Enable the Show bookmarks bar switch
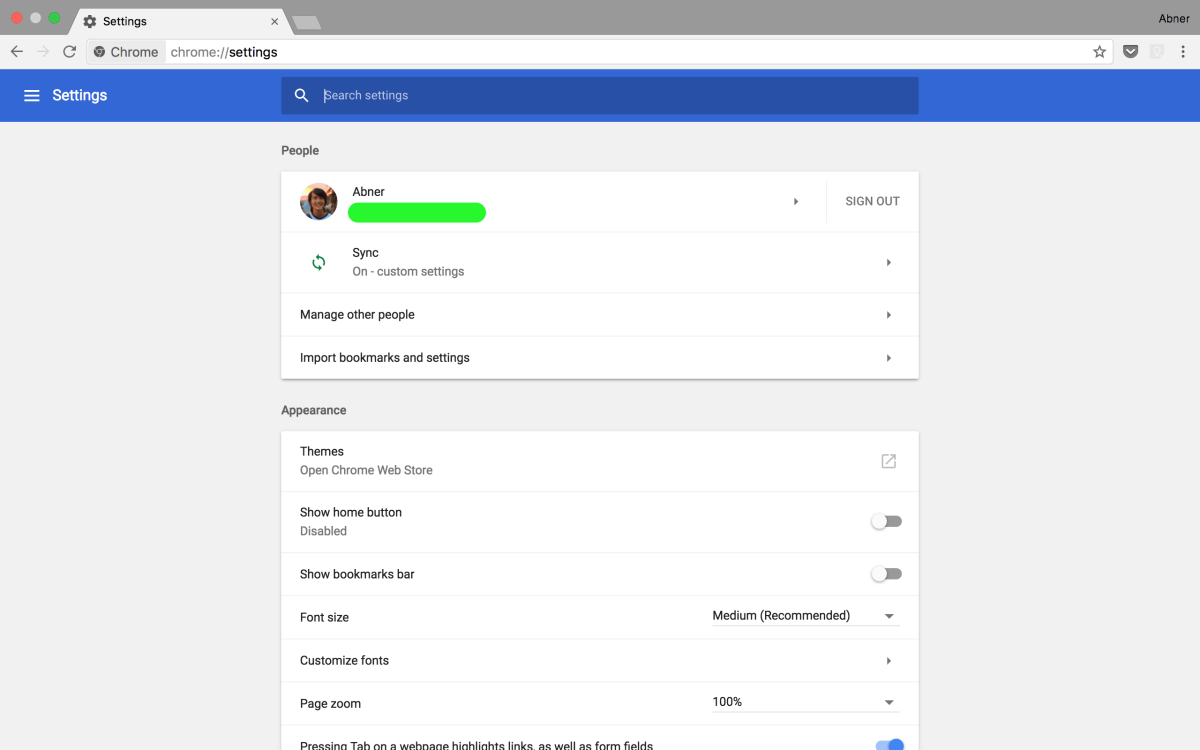Screen dimensions: 1200x750 (886, 574)
